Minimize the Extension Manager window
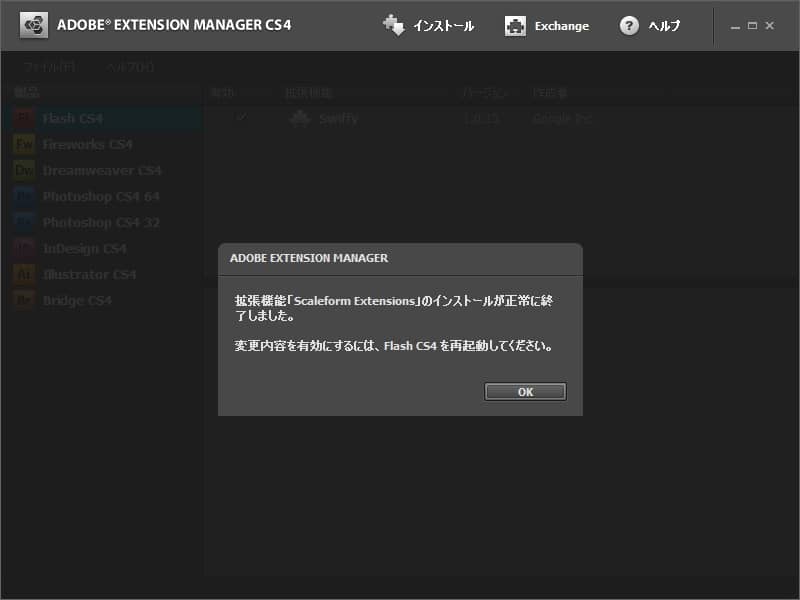800x600 pixels. [735, 26]
